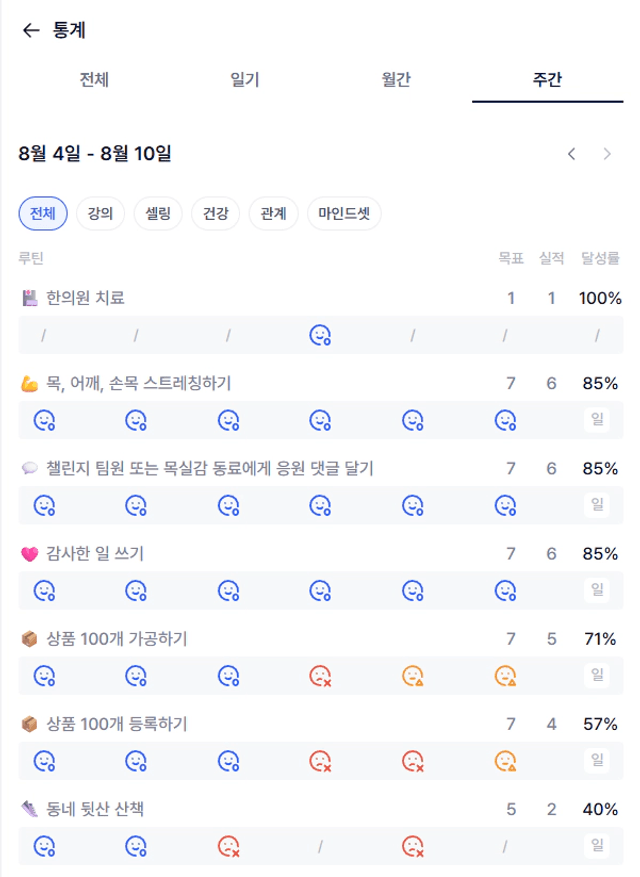Click first orange partial face in 상품 100개 가공하기 row

(x=412, y=676)
